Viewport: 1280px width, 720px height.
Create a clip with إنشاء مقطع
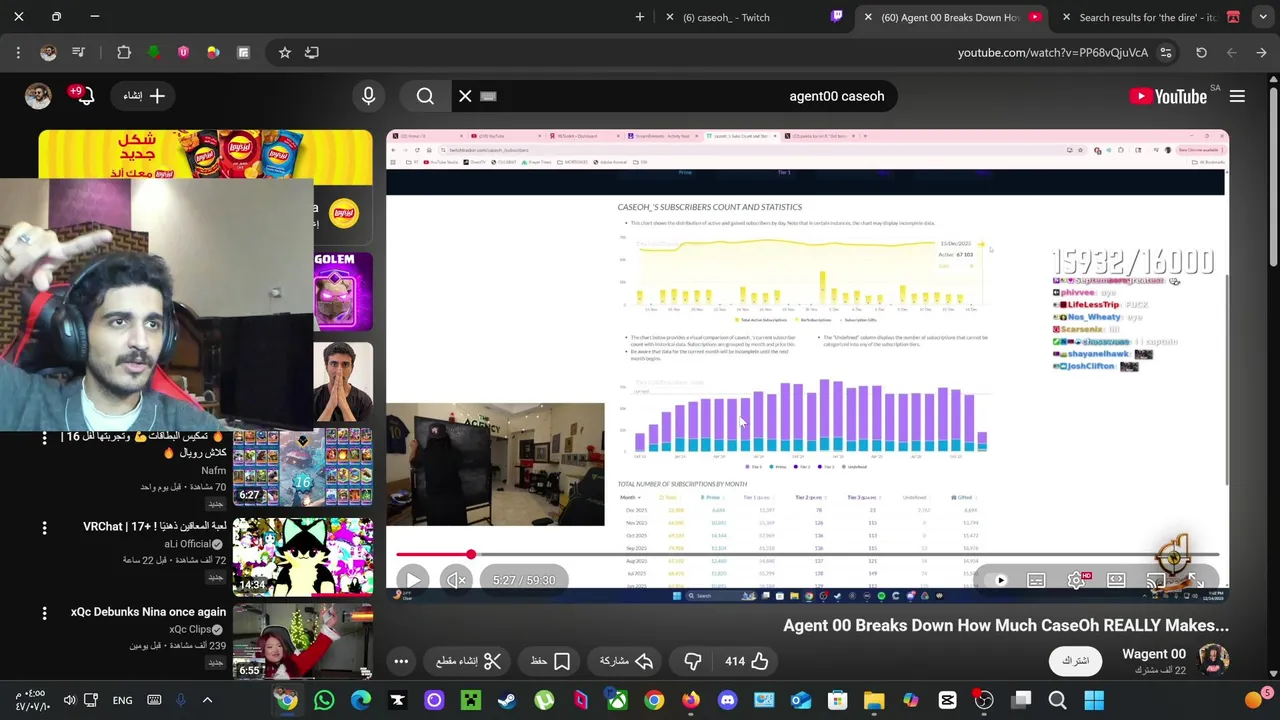click(x=468, y=661)
